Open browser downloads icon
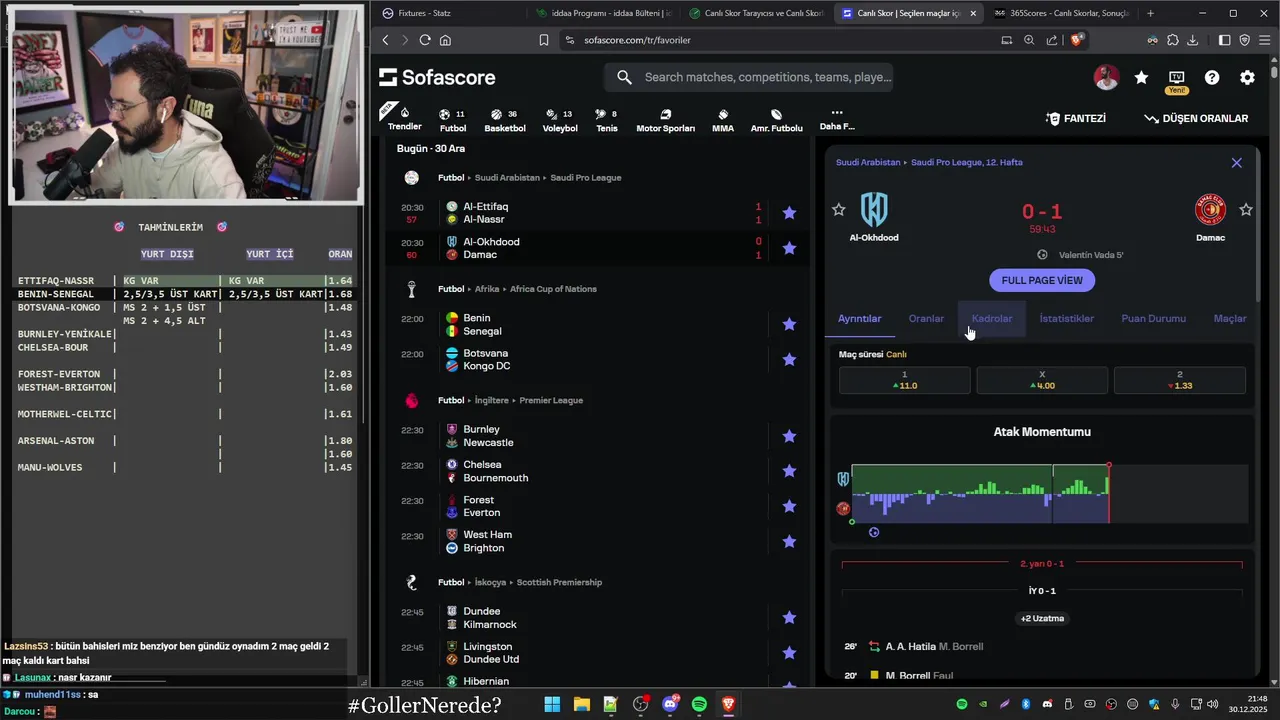The image size is (1280, 720). 1192,40
